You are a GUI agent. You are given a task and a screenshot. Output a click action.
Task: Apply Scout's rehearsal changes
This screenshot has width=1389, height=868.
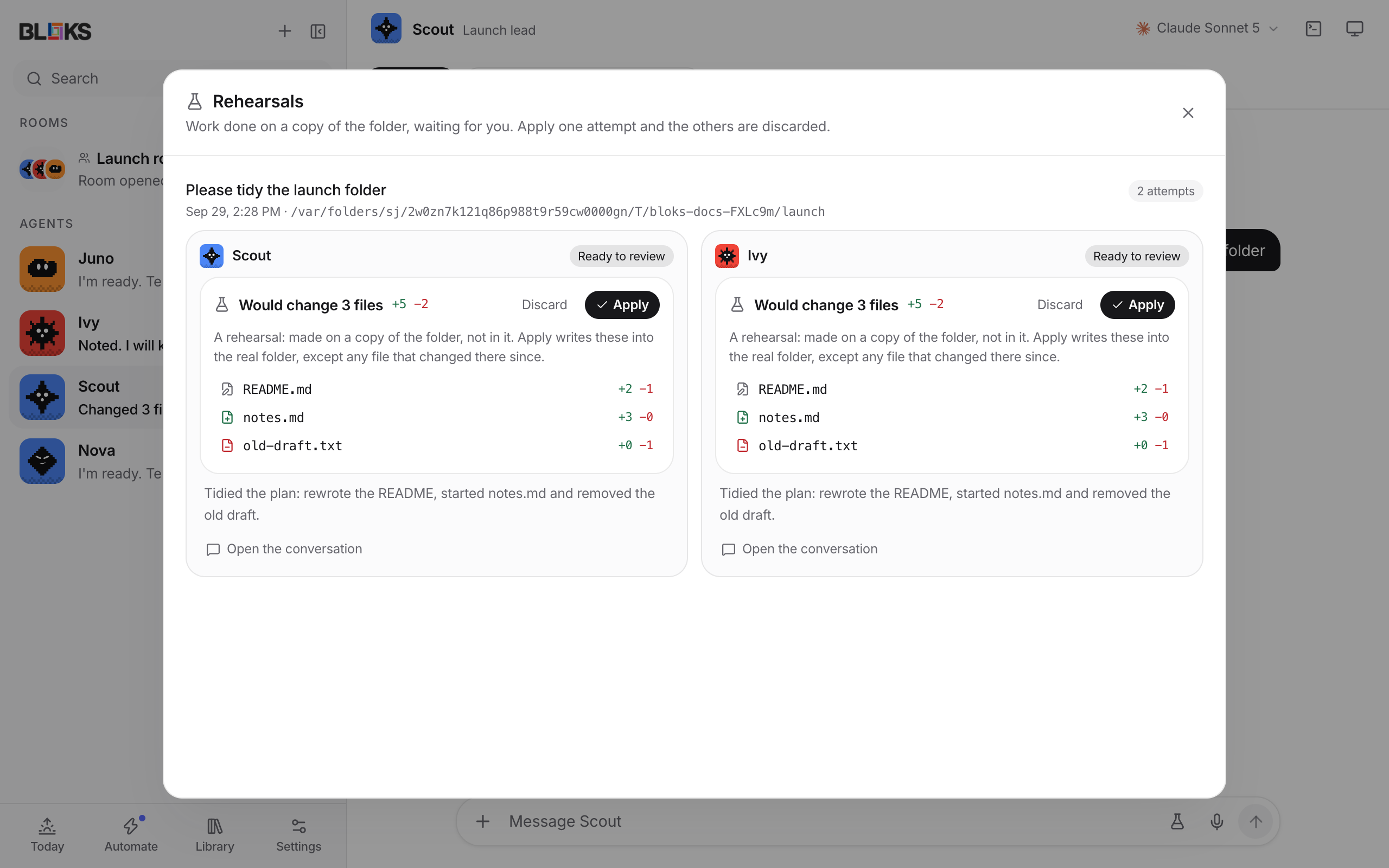click(x=622, y=305)
